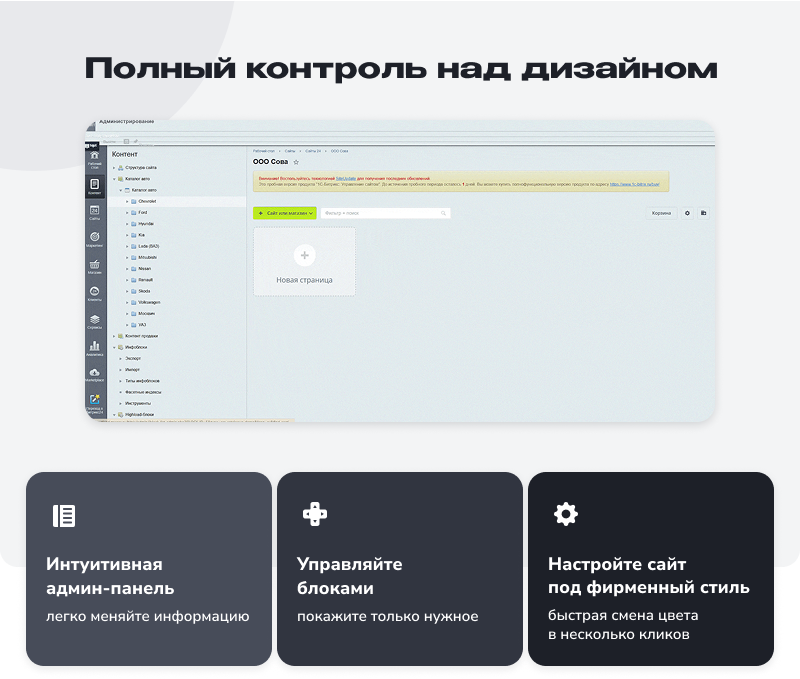Click the Полный контроль над дизайном heading

[x=401, y=68]
